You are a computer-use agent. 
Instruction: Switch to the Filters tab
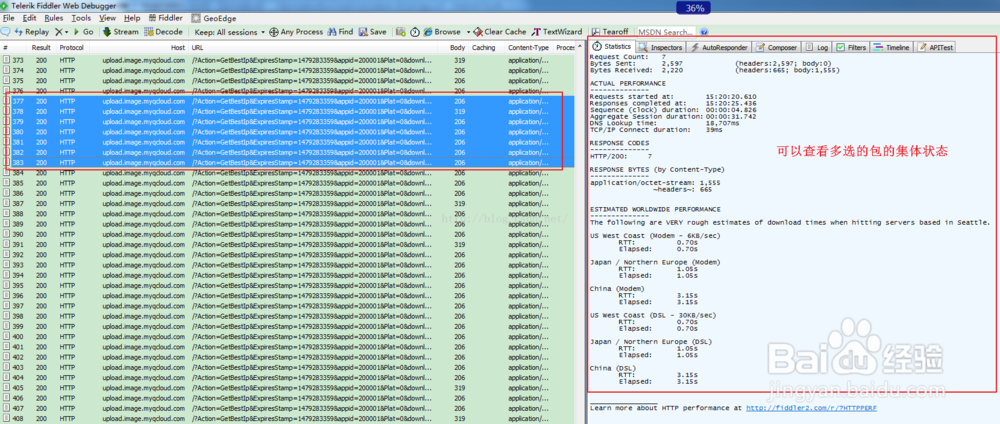pos(851,47)
